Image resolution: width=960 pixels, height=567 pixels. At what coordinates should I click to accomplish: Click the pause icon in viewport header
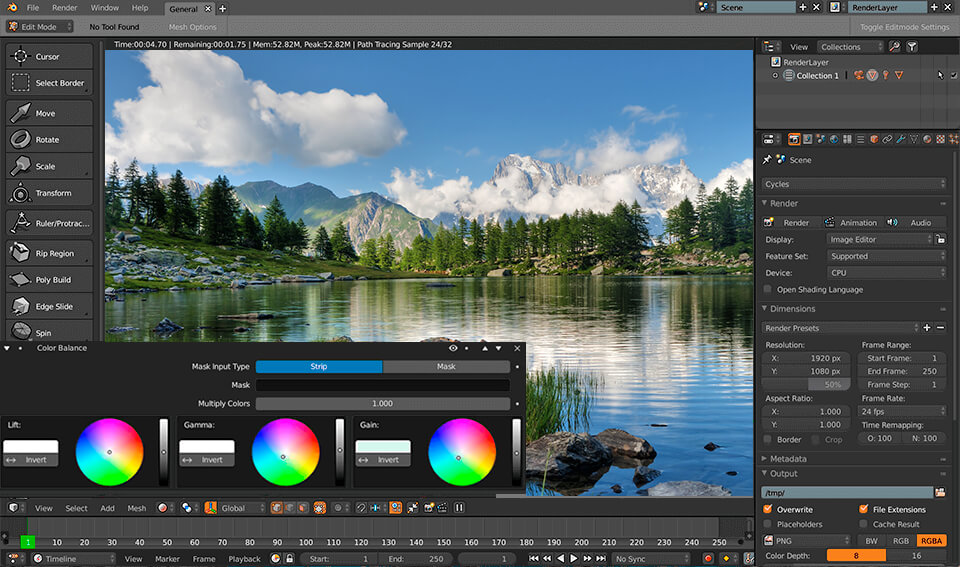(459, 508)
